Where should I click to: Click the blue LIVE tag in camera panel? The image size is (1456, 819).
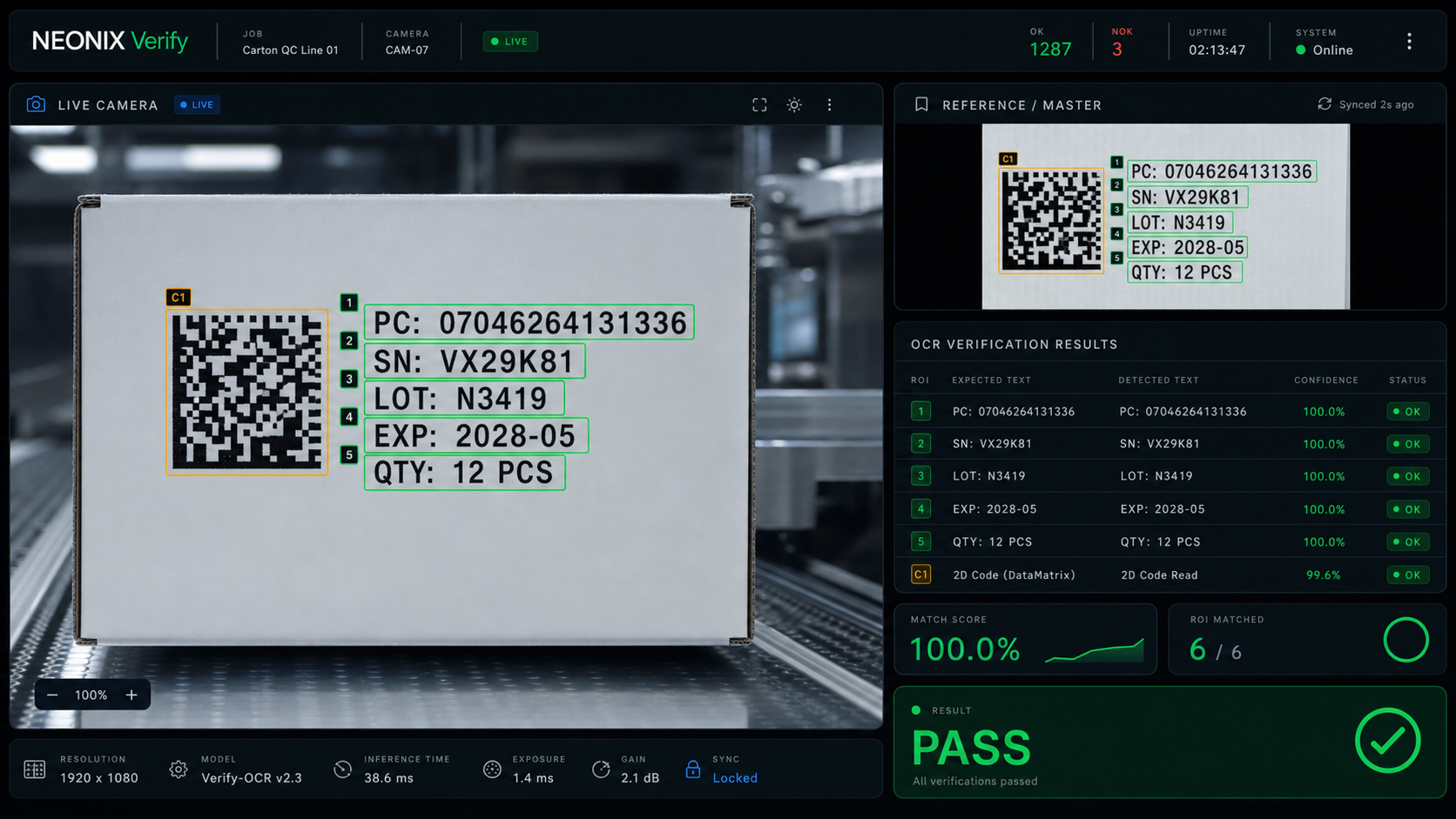197,104
